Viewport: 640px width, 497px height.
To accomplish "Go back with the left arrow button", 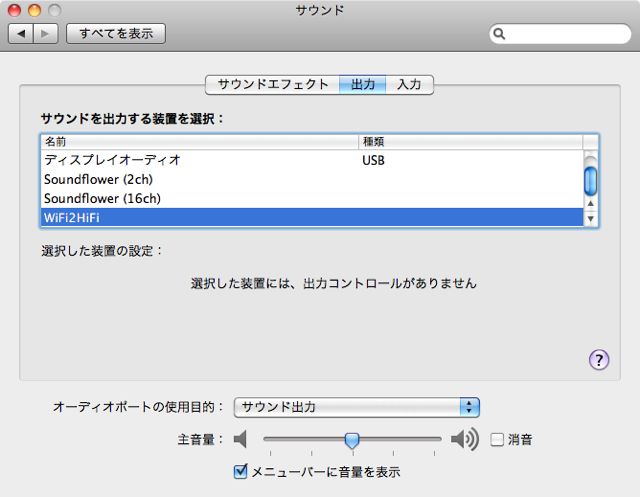I will click(x=21, y=33).
